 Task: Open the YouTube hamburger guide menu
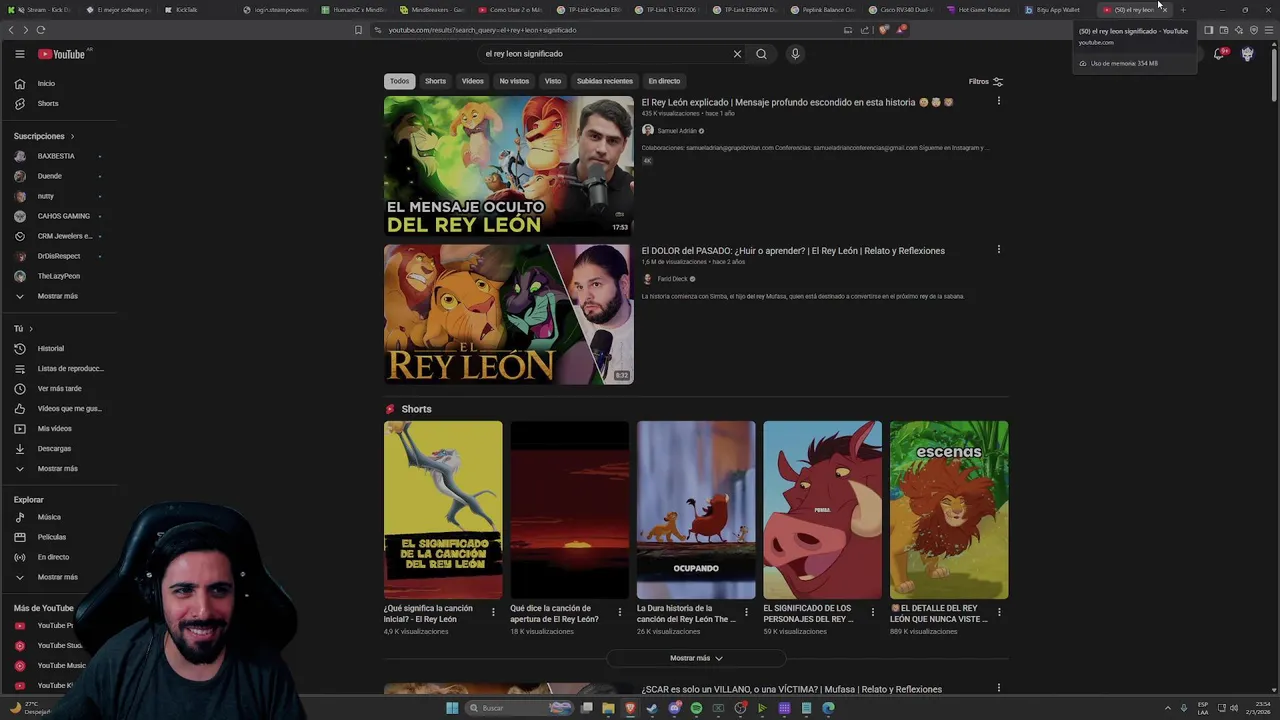coord(19,54)
